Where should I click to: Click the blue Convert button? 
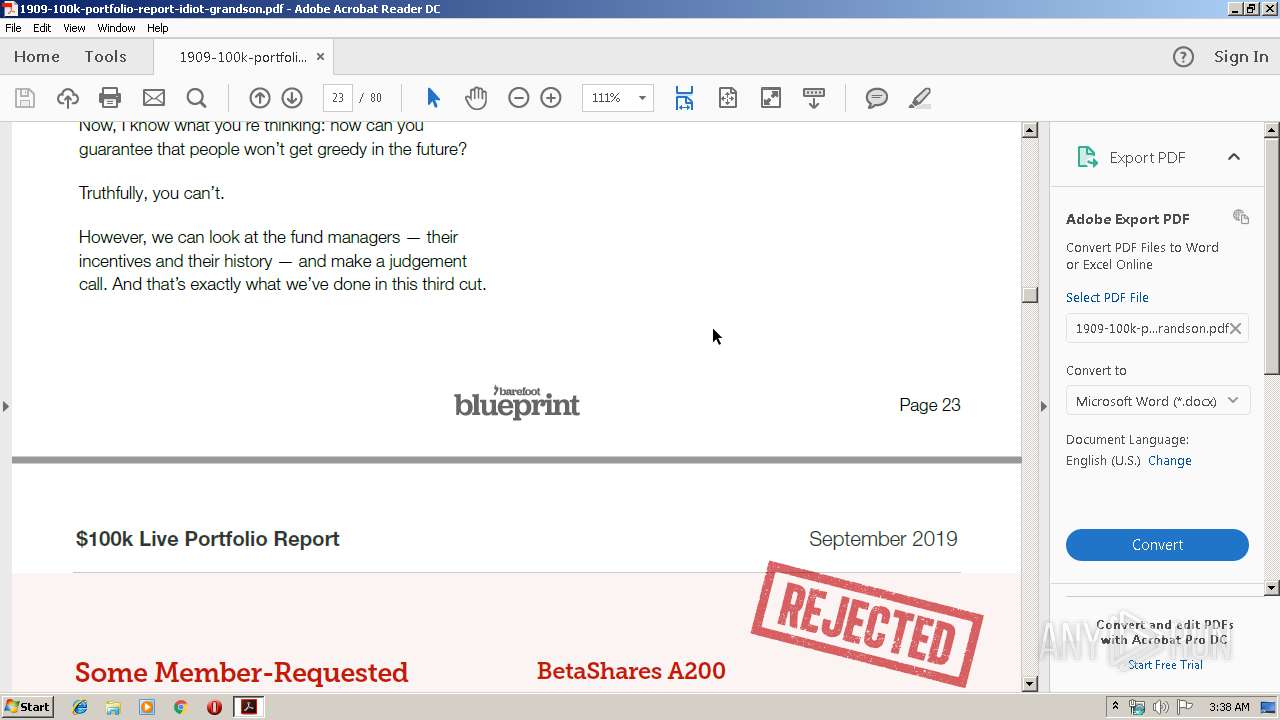click(1157, 545)
